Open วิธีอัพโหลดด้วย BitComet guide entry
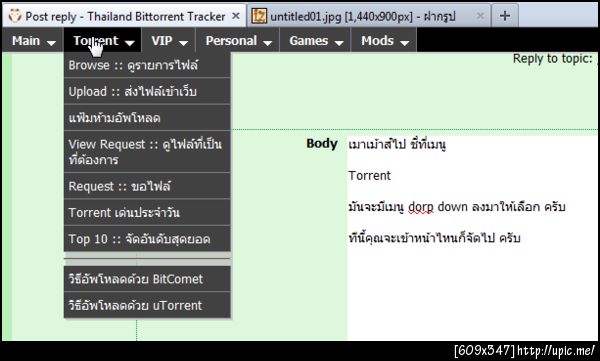The height and width of the screenshot is (361, 600). tap(147, 279)
